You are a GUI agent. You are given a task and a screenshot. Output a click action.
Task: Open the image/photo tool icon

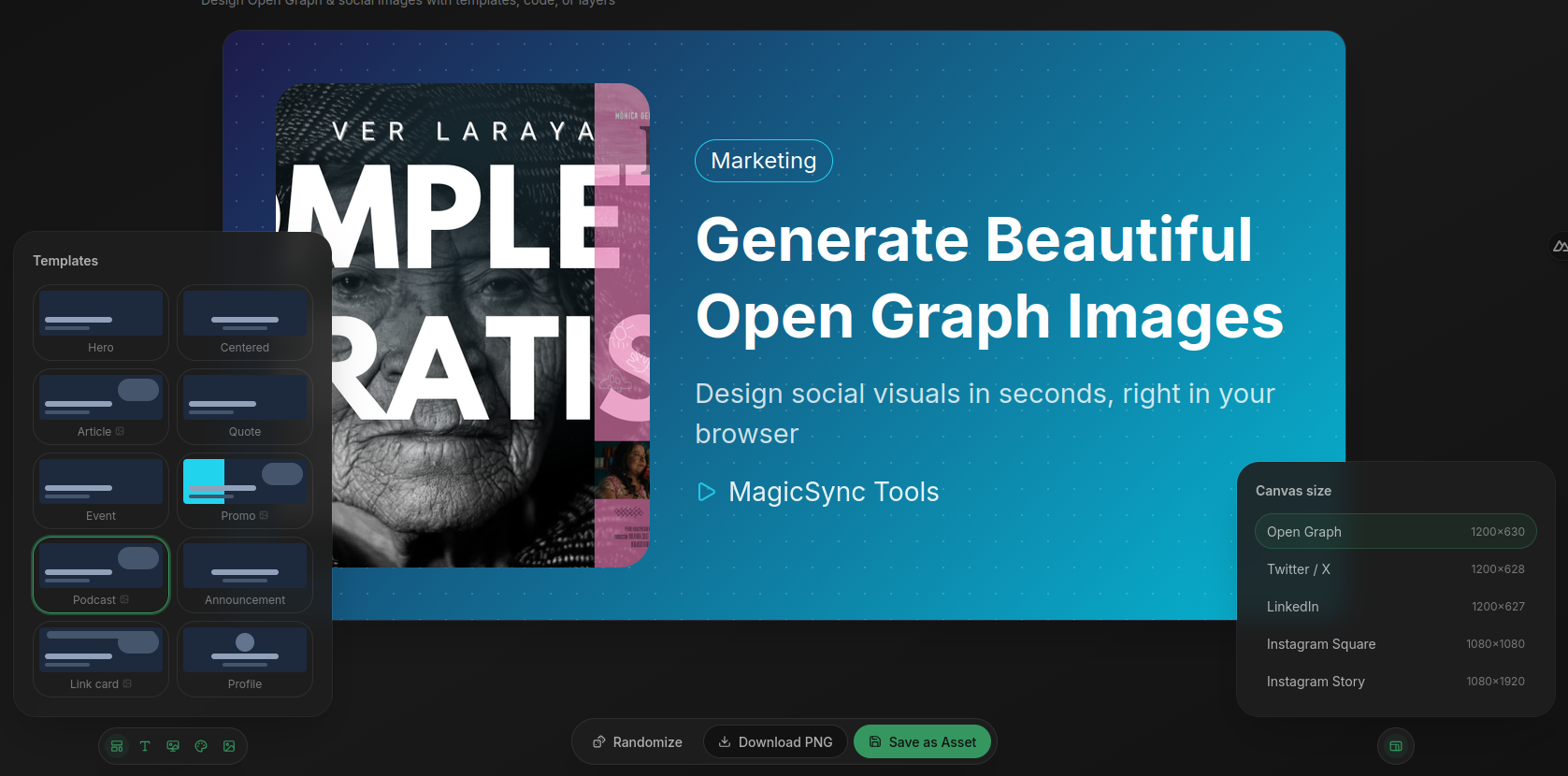(229, 746)
